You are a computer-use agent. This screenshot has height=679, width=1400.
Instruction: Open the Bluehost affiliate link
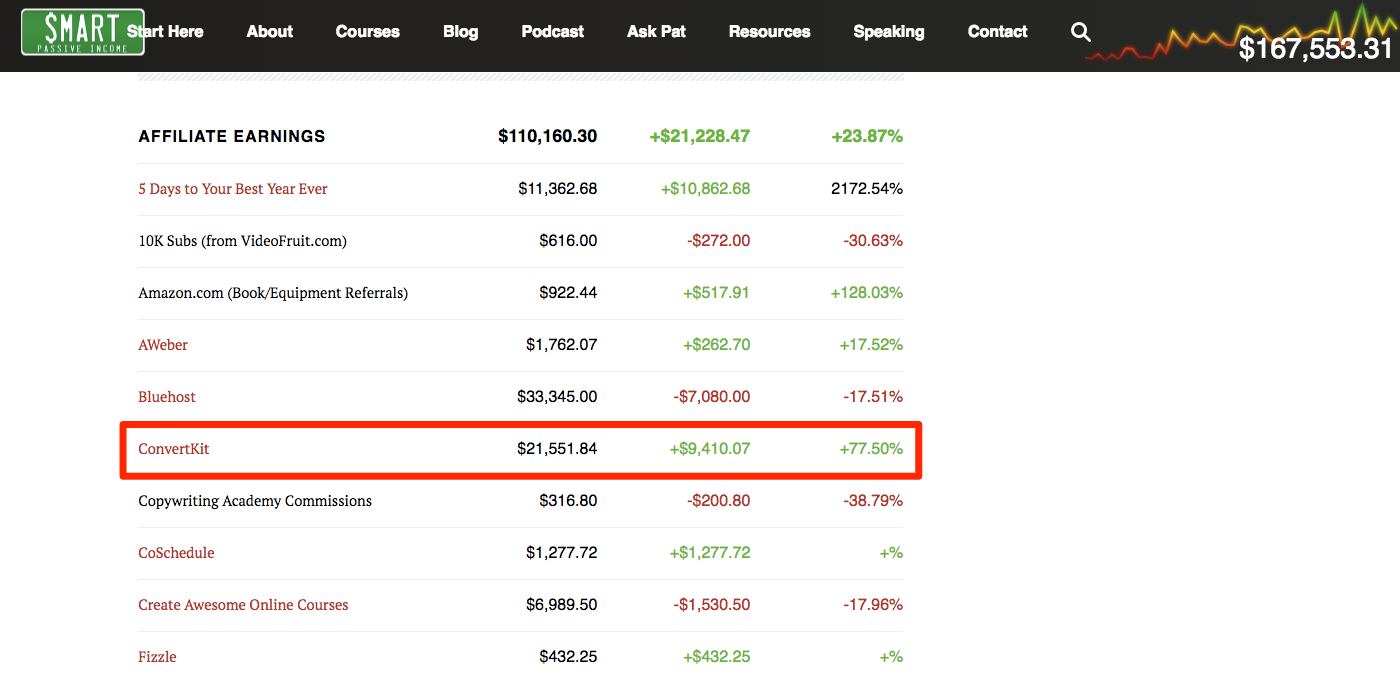pyautogui.click(x=167, y=397)
